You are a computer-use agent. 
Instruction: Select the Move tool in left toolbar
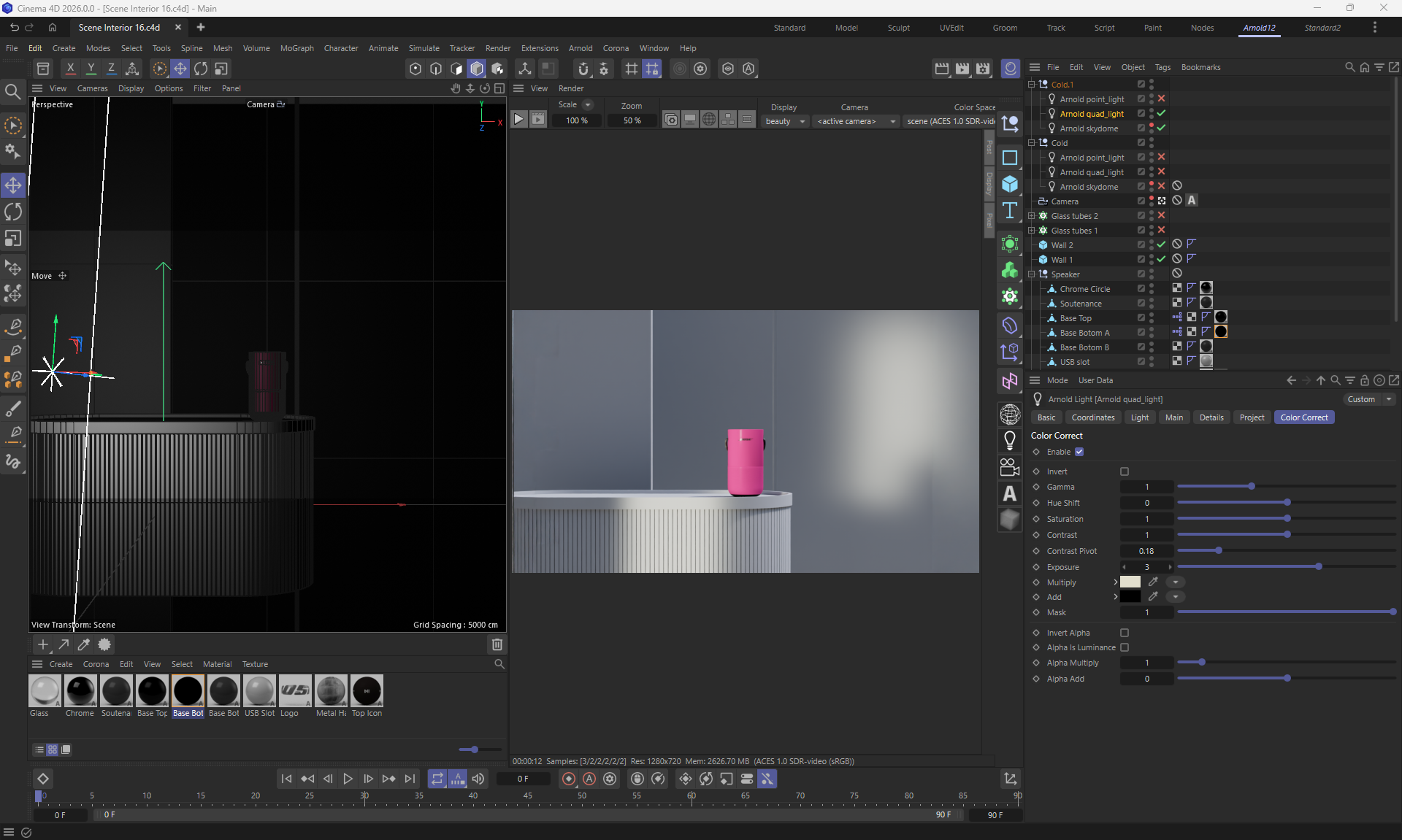[x=13, y=185]
